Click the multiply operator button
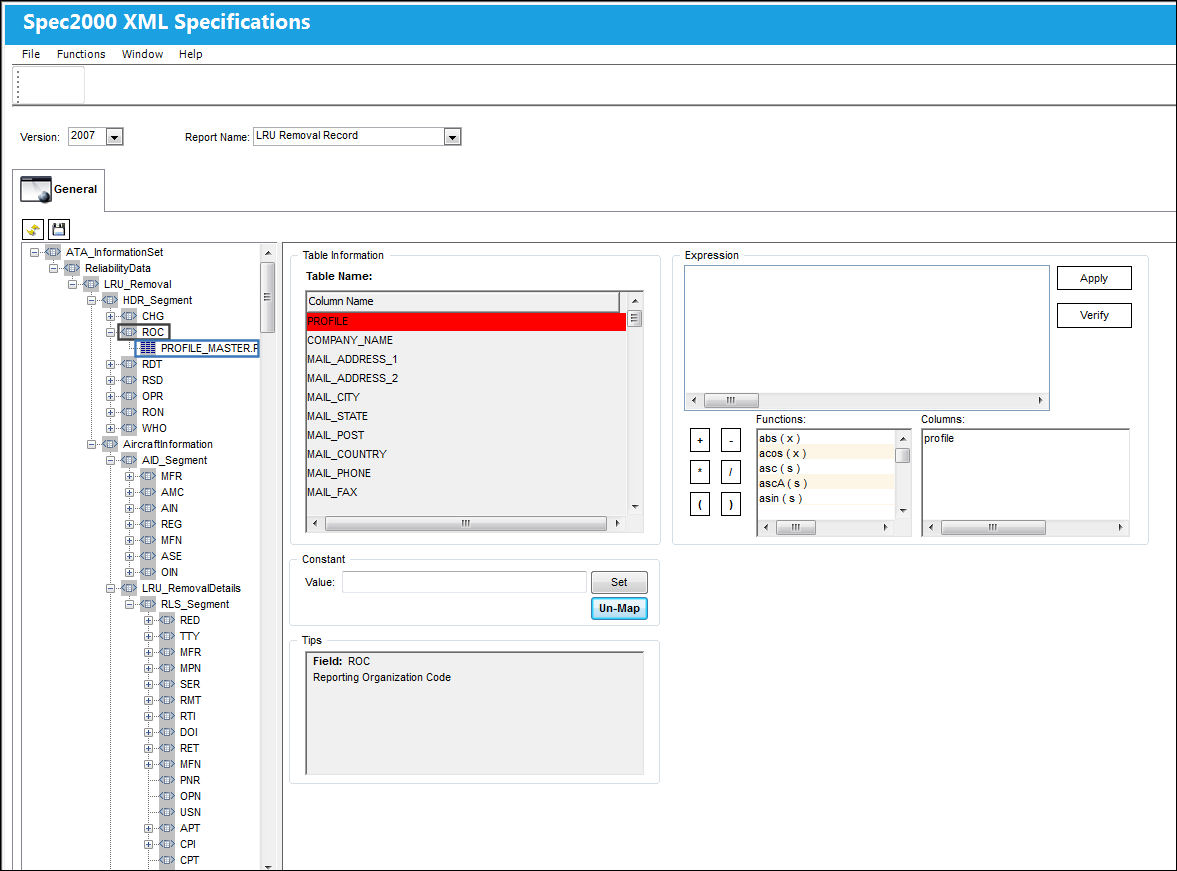 click(x=700, y=472)
